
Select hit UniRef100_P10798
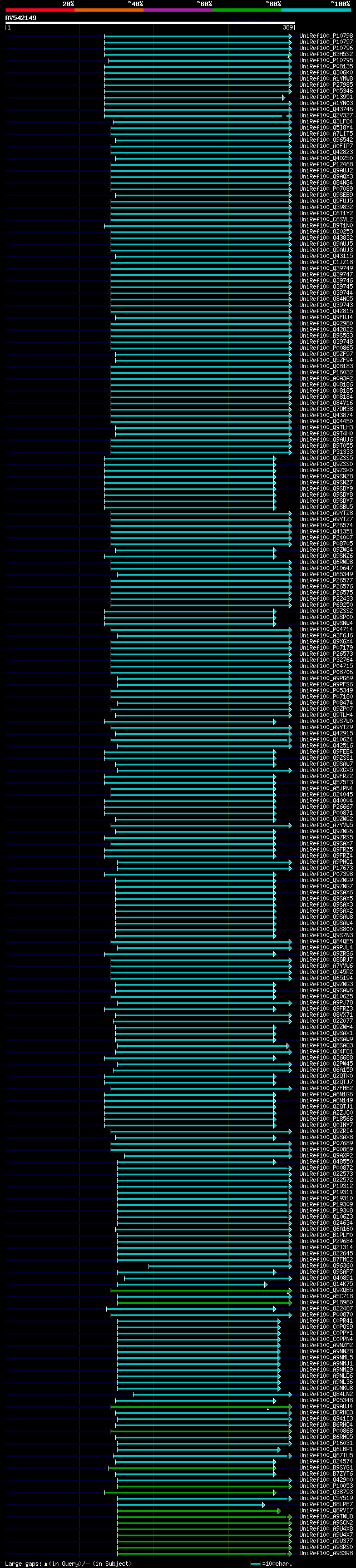point(325,36)
